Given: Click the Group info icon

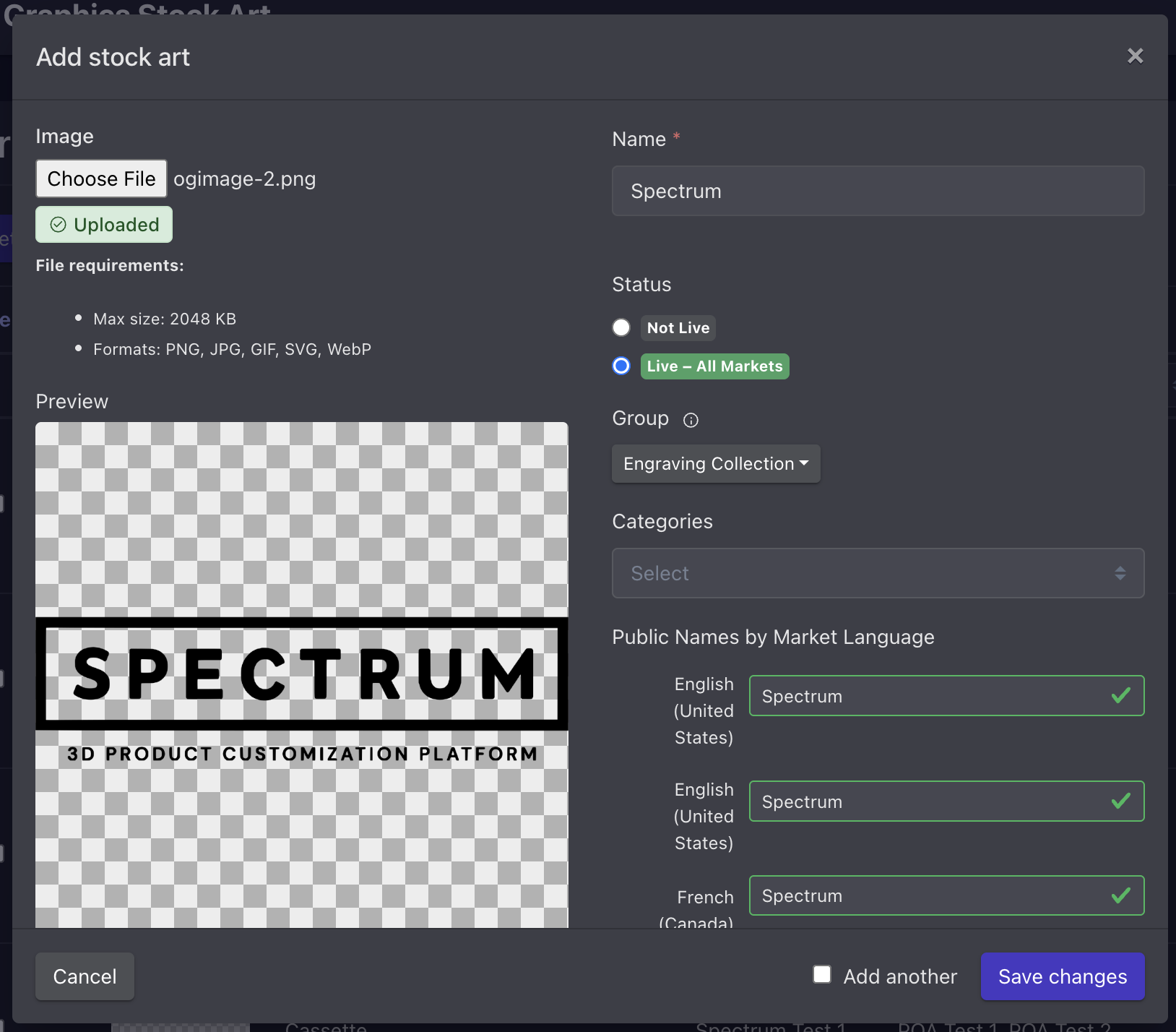Looking at the screenshot, I should tap(691, 421).
